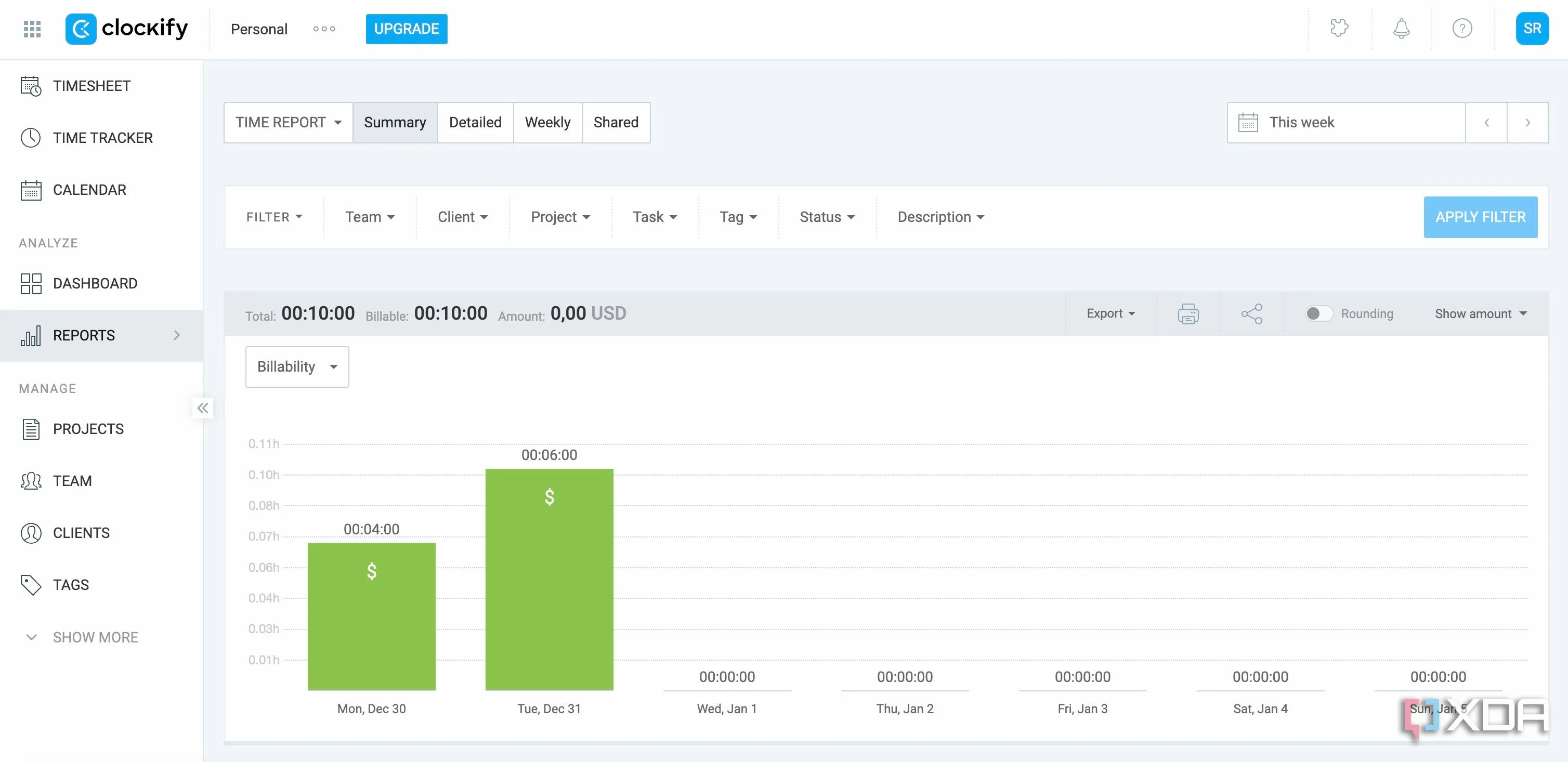Viewport: 1568px width, 762px height.
Task: Open the apps grid menu icon
Action: point(32,29)
